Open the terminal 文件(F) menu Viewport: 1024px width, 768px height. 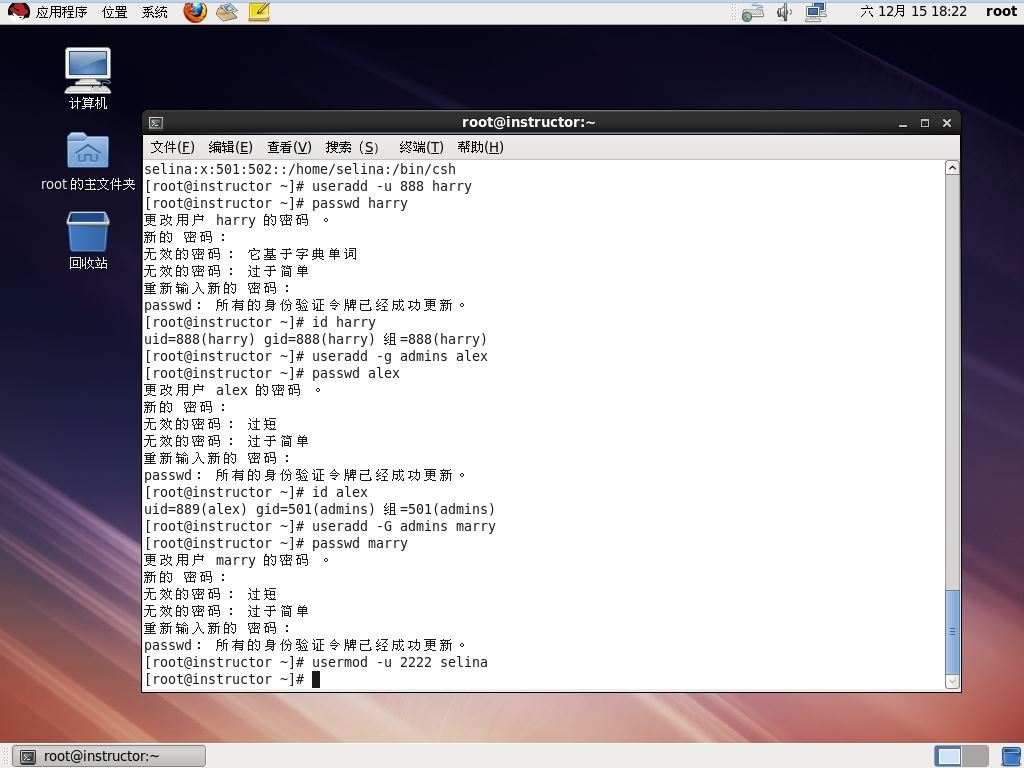coord(172,148)
